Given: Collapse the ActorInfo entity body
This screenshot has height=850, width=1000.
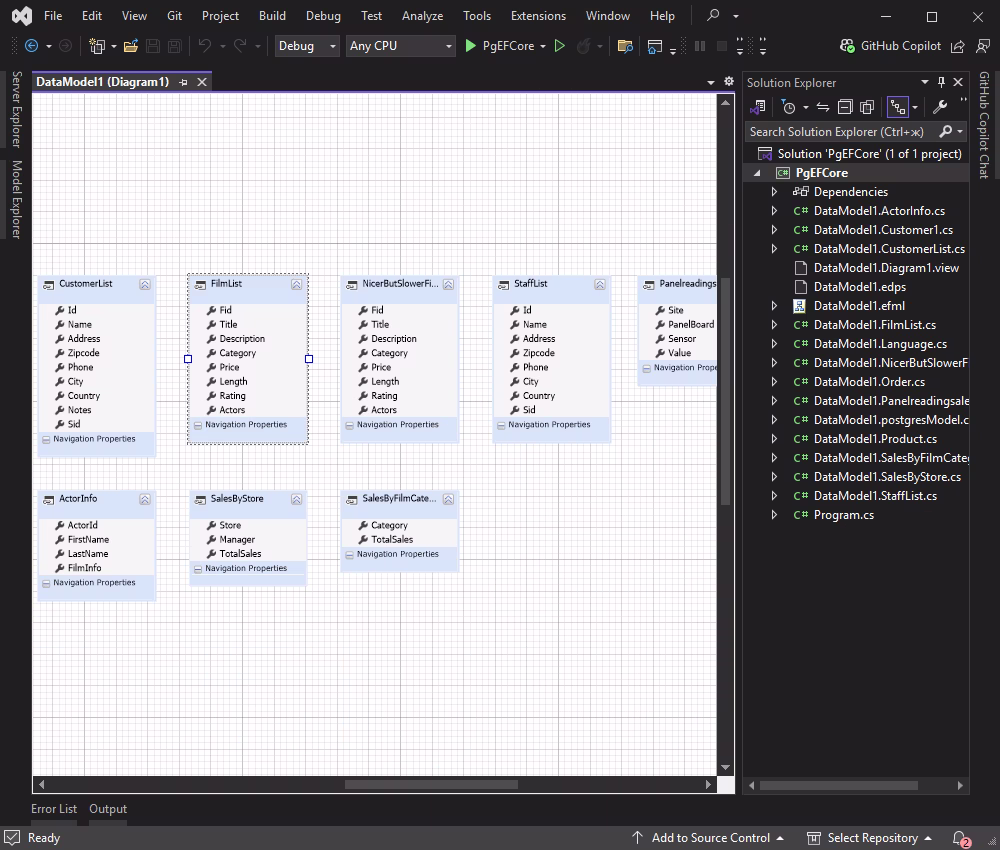Looking at the screenshot, I should pos(145,499).
